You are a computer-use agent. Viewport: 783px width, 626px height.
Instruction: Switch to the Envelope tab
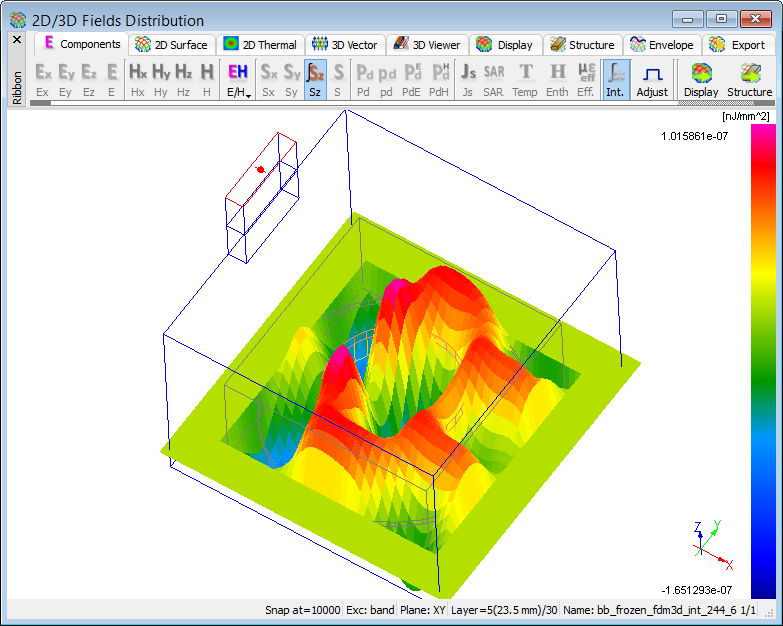click(661, 45)
